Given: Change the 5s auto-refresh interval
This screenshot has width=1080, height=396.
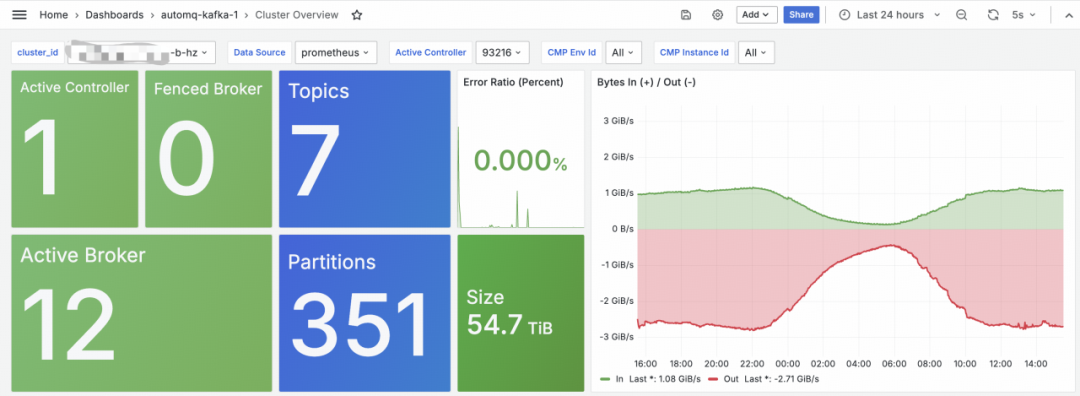Looking at the screenshot, I should (x=1024, y=14).
